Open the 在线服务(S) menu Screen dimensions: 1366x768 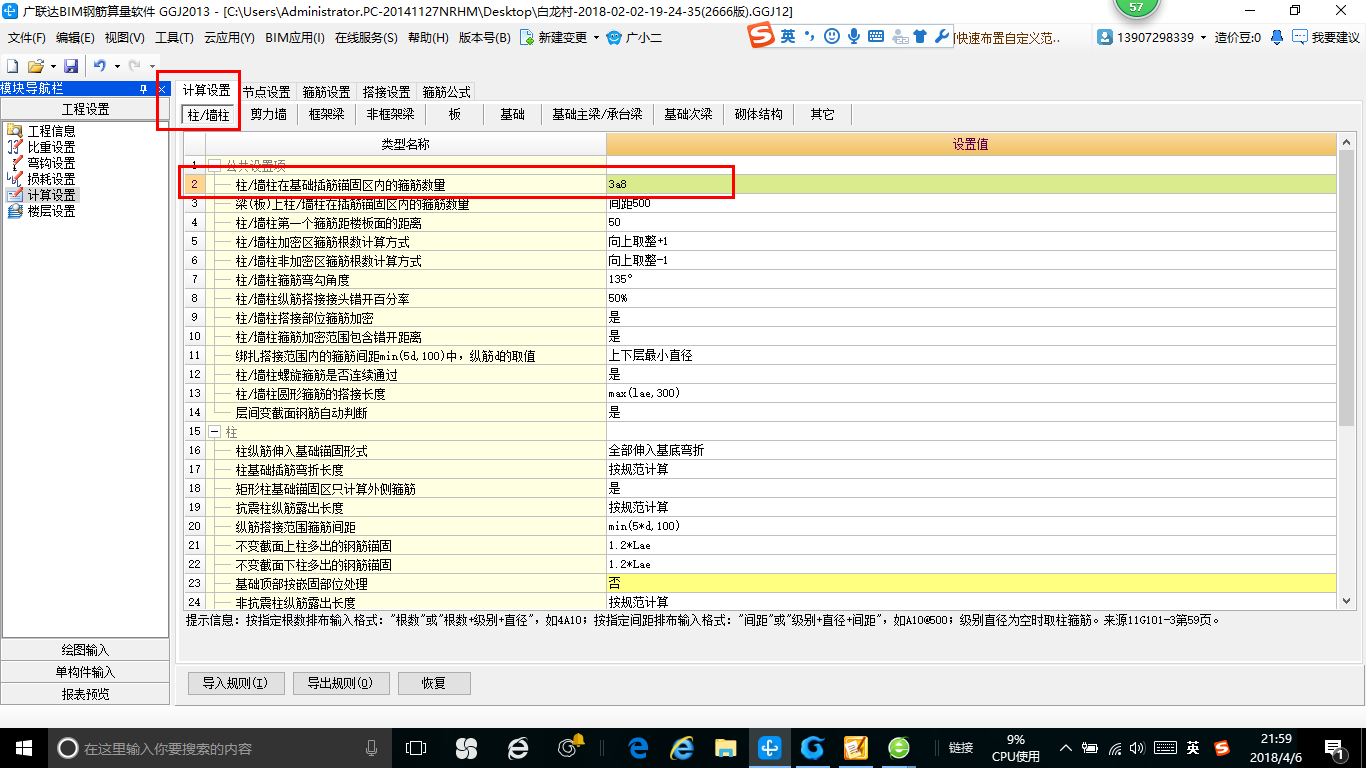pyautogui.click(x=366, y=38)
